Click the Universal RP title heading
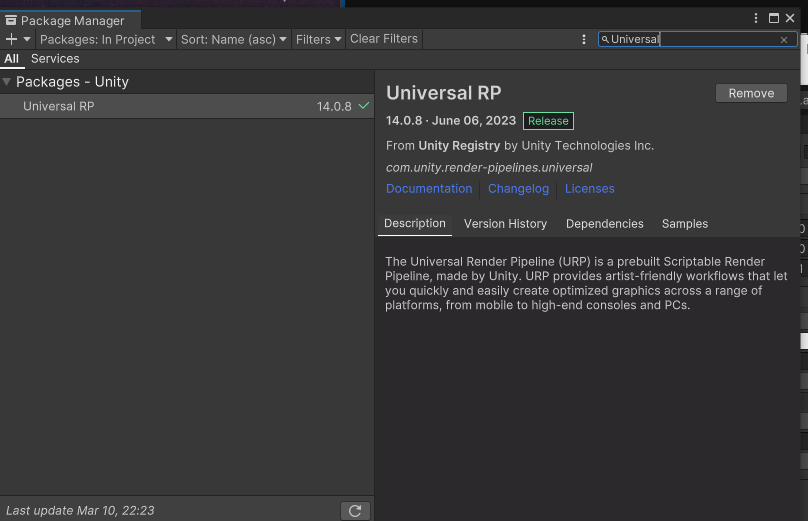This screenshot has width=808, height=521. pyautogui.click(x=444, y=93)
